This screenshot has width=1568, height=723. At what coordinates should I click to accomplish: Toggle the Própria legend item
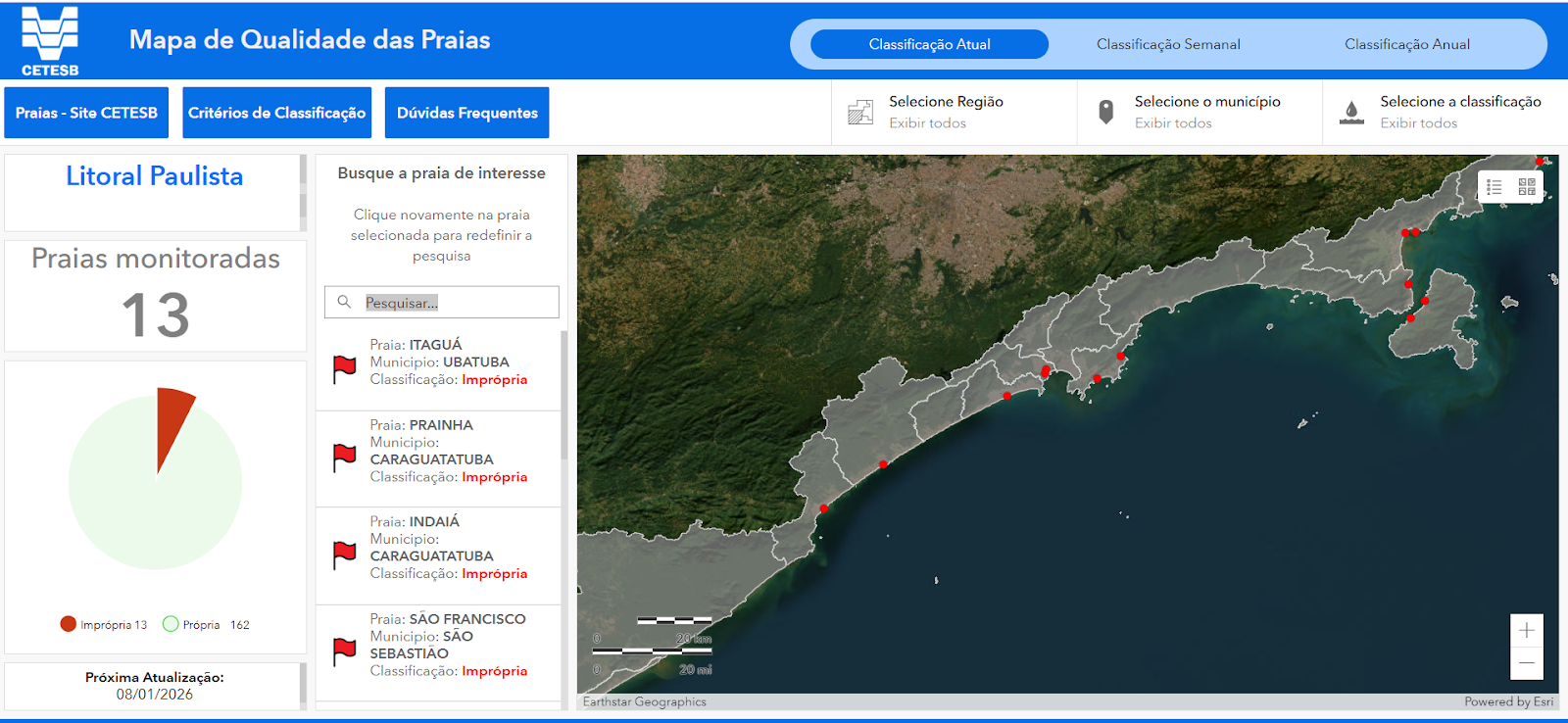[x=192, y=624]
